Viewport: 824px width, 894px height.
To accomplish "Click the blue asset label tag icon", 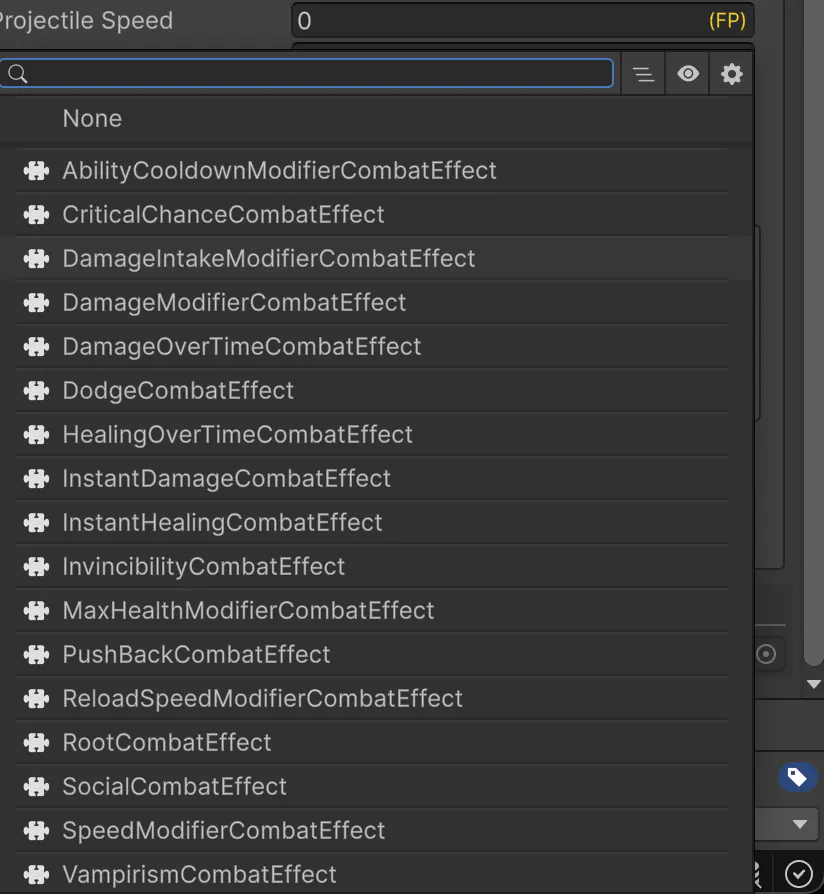I will tap(797, 777).
